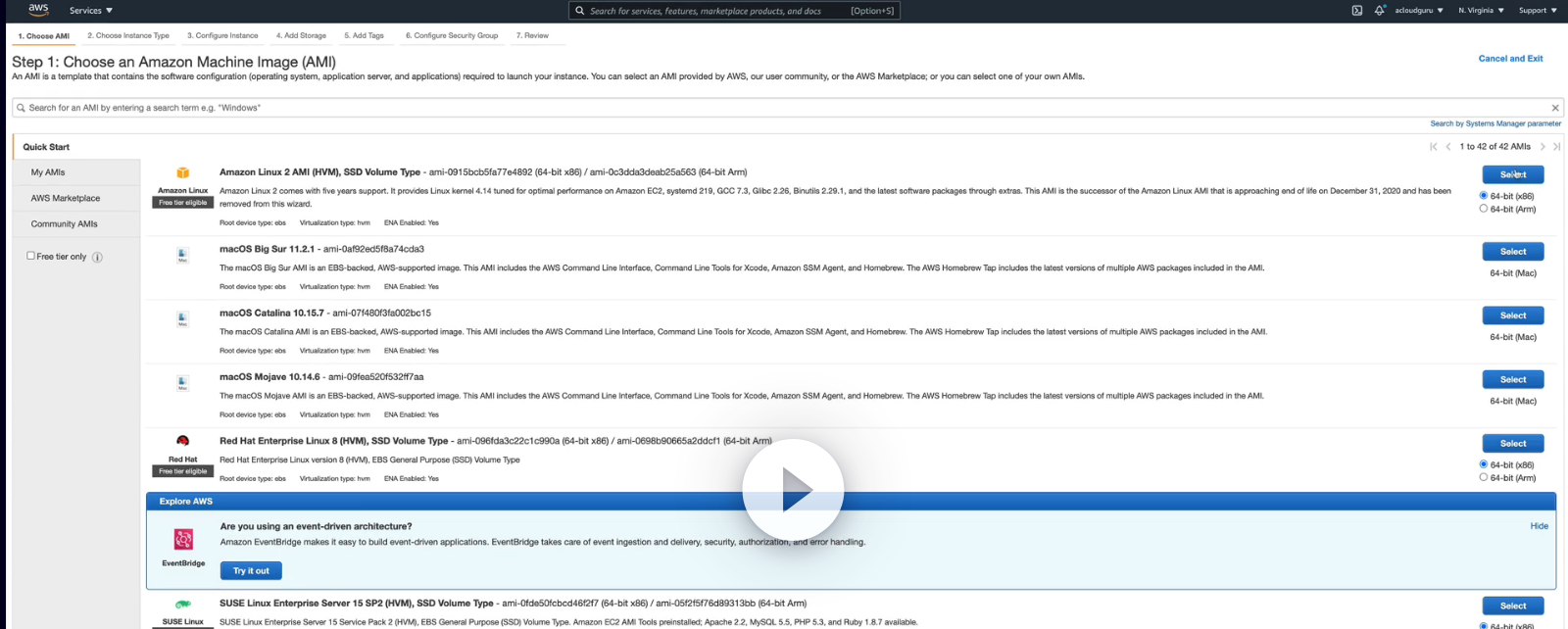Click the Amazon Linux 2 AMI title text
This screenshot has width=1568, height=629.
pos(319,172)
